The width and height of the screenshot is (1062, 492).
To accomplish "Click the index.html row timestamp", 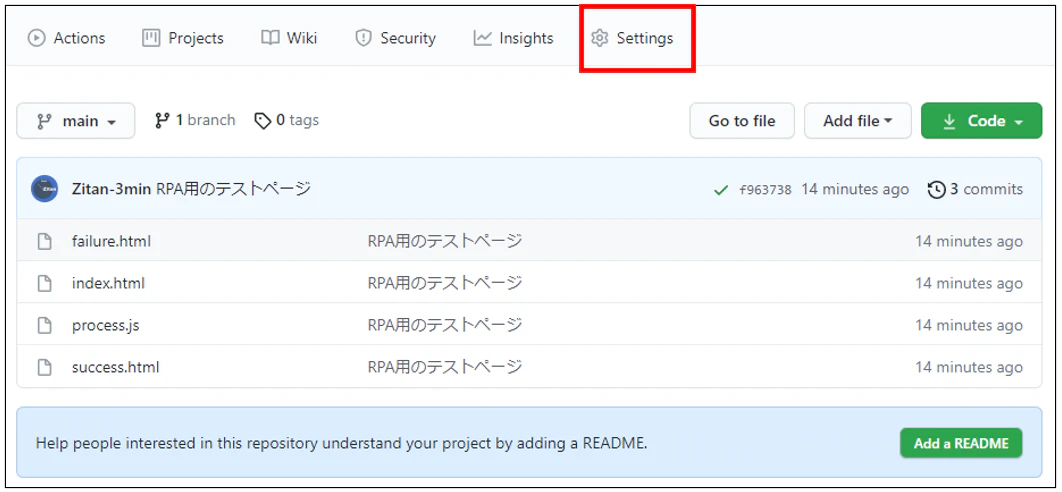I will [x=969, y=283].
